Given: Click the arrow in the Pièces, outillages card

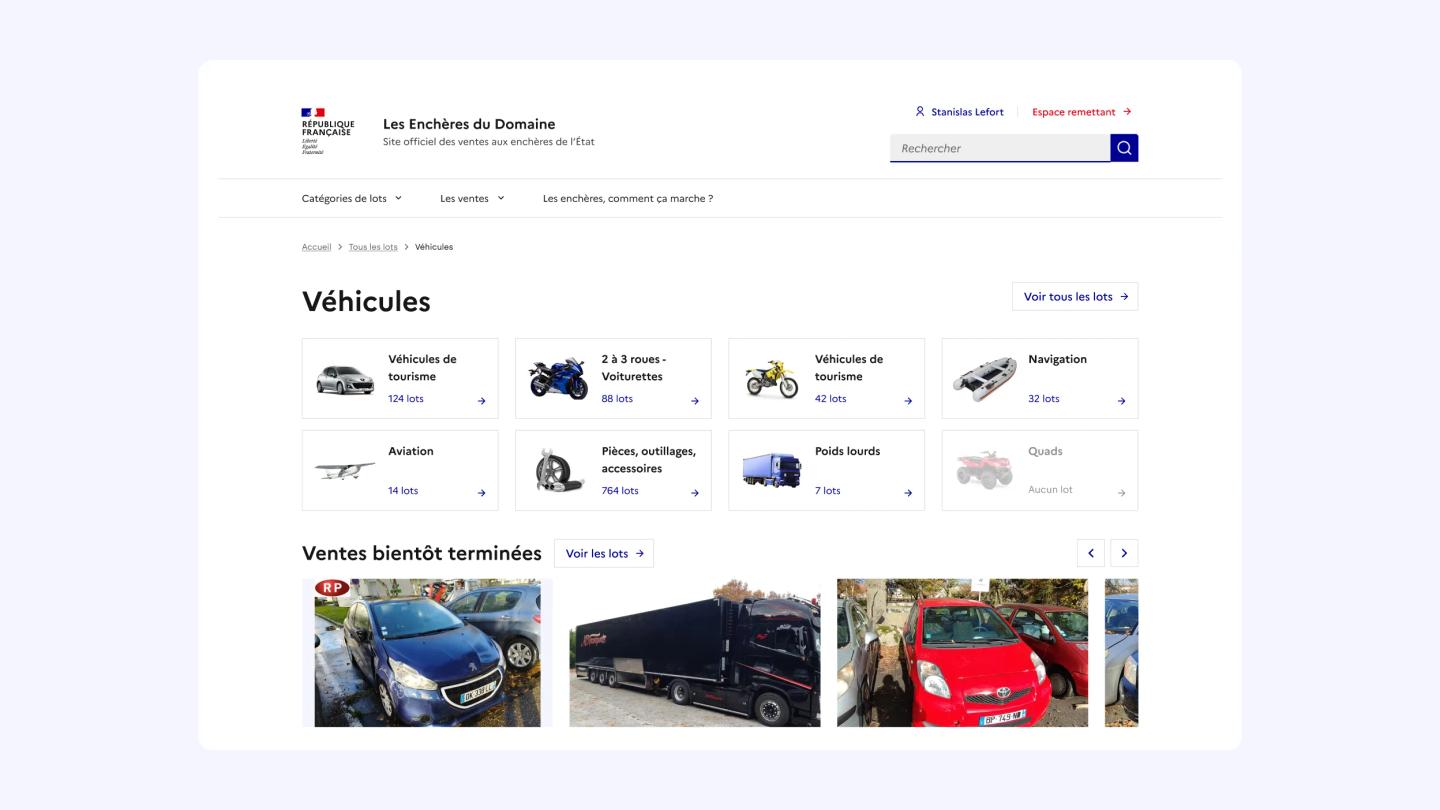Looking at the screenshot, I should (x=695, y=493).
